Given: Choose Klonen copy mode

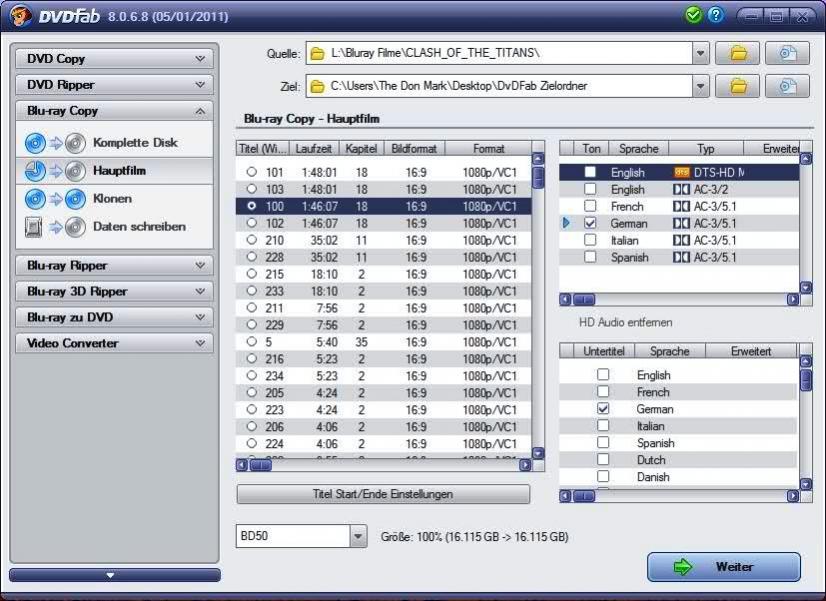Looking at the screenshot, I should click(114, 199).
